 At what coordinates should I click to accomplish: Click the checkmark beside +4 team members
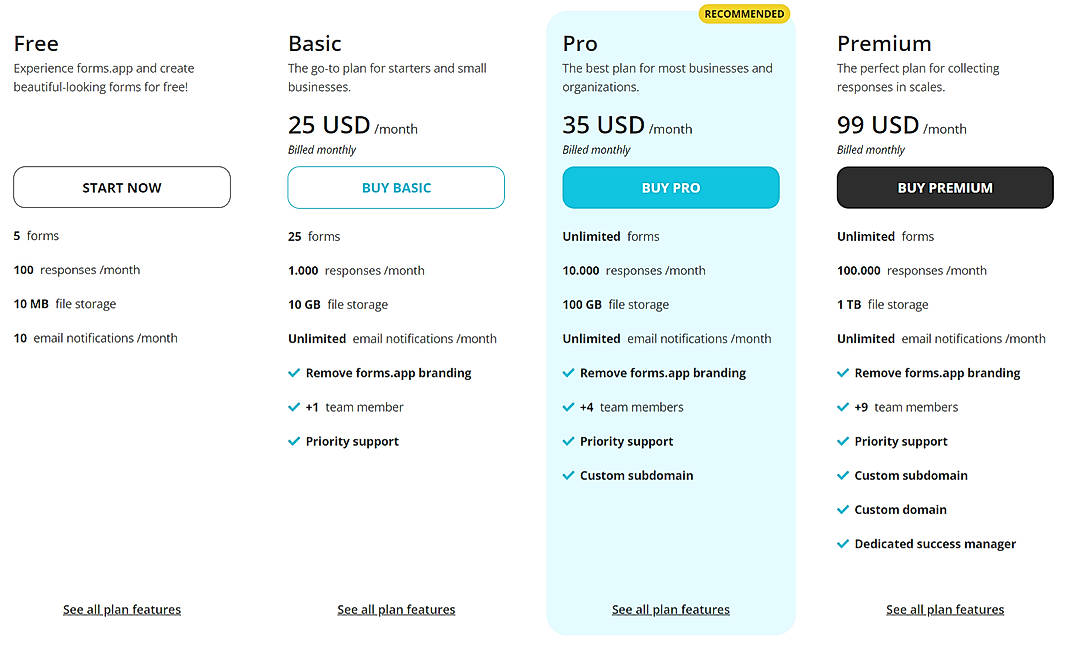click(568, 407)
